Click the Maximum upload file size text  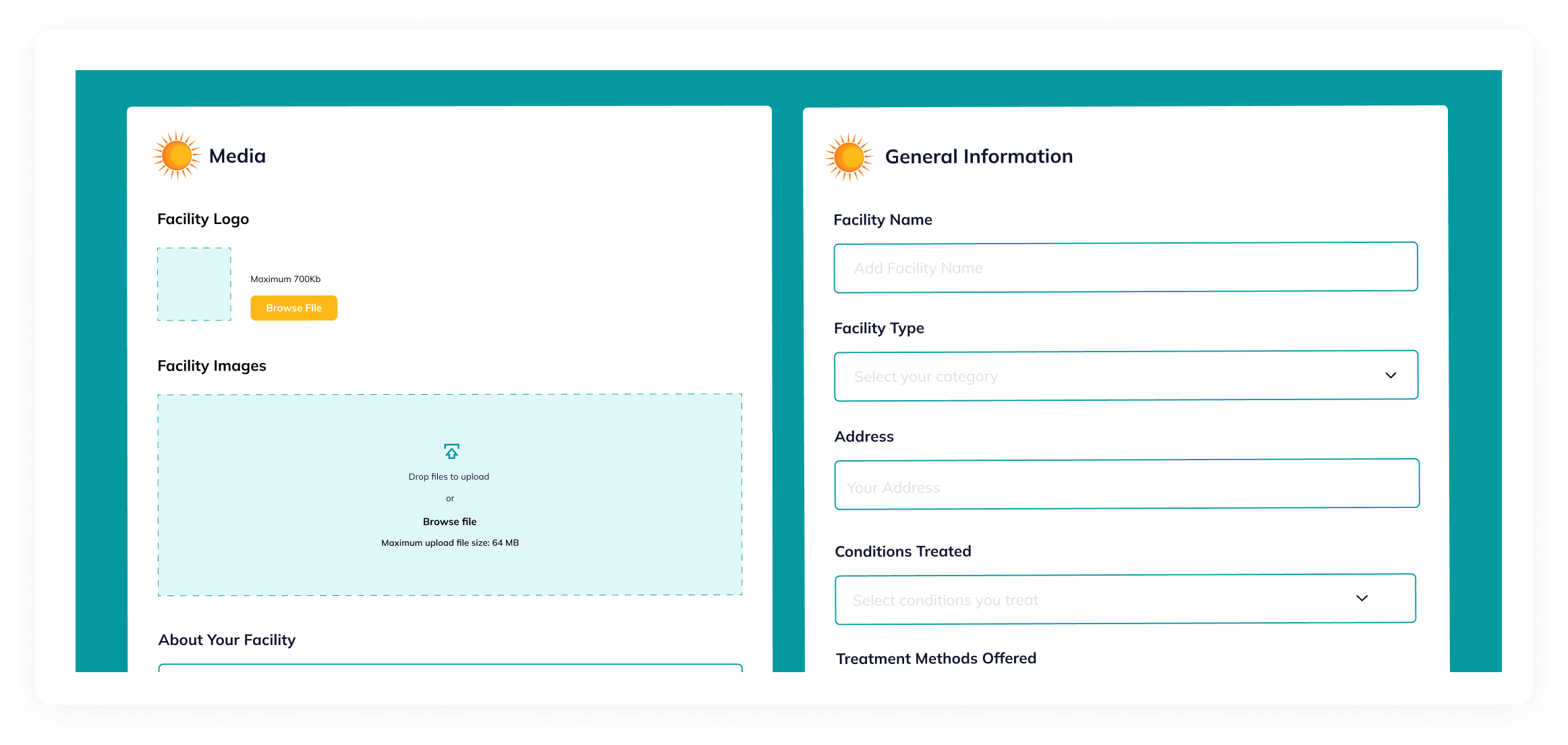click(450, 543)
